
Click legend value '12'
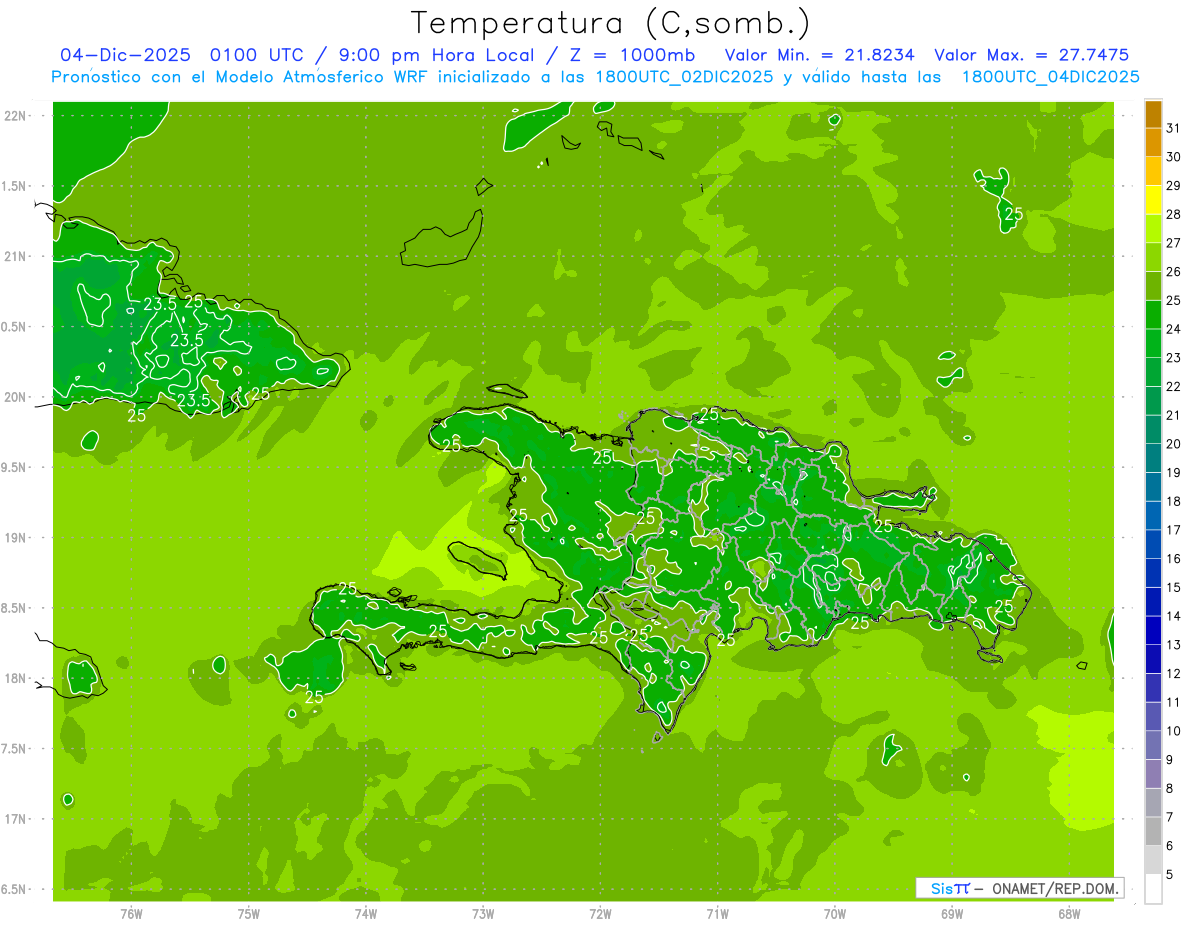pos(1174,674)
